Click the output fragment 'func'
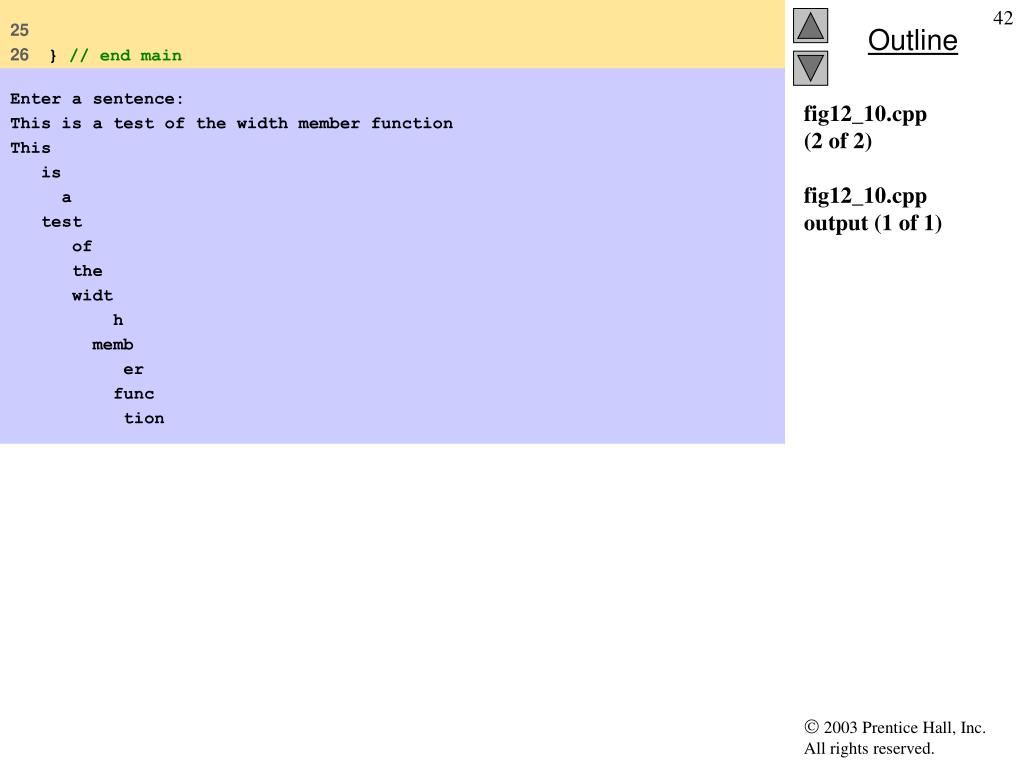This screenshot has width=1024, height=768. (x=134, y=394)
